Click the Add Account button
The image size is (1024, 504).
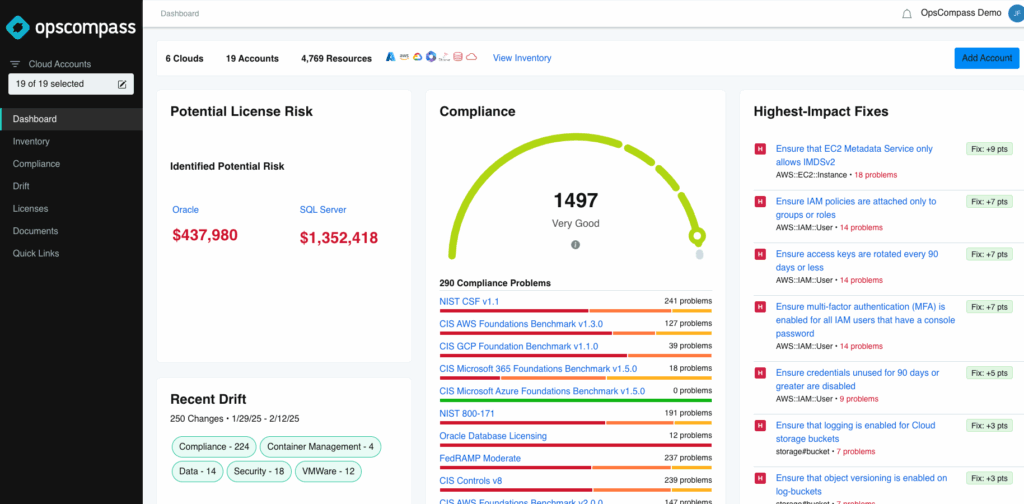coord(987,58)
